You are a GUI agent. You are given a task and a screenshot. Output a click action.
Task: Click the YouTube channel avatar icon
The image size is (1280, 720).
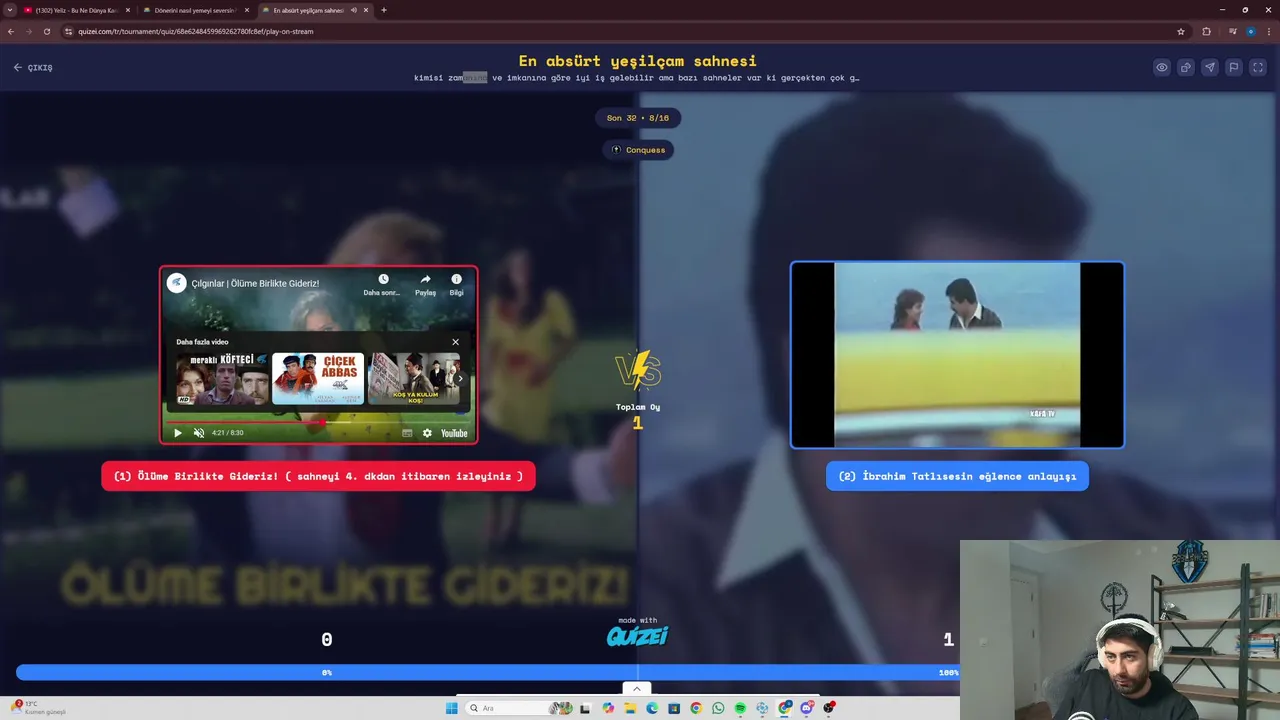177,283
